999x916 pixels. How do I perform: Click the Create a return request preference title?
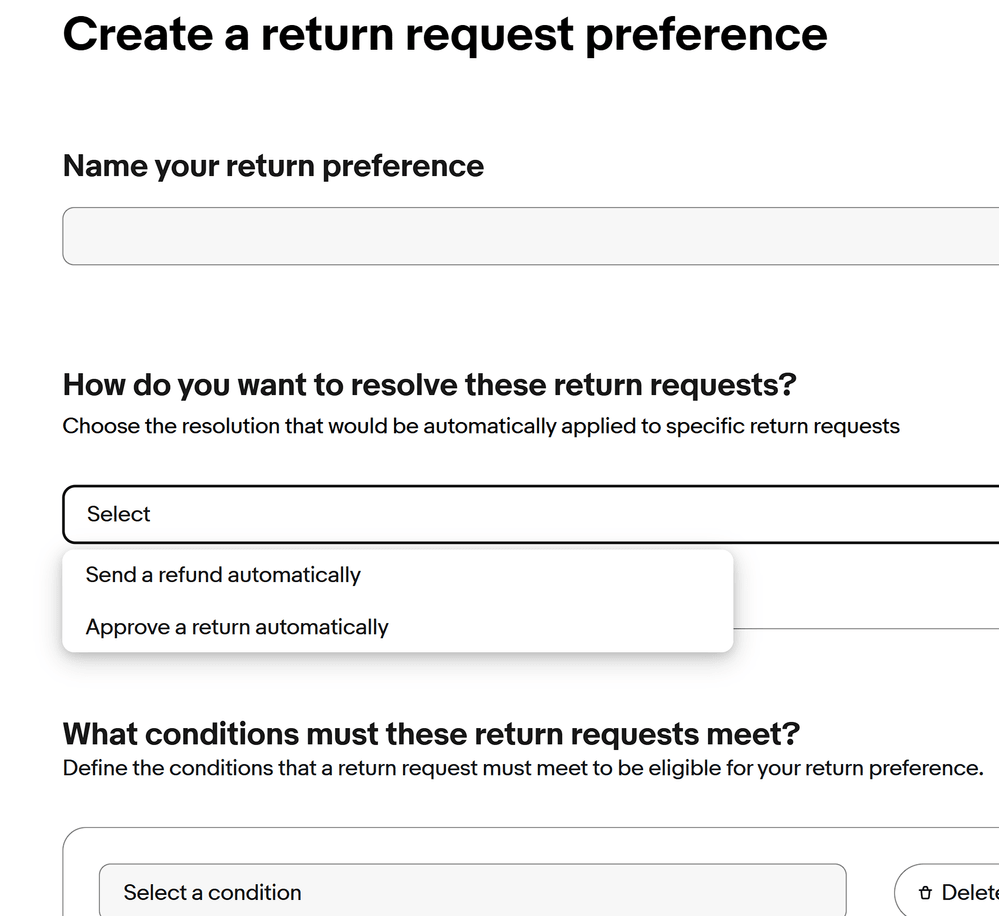(445, 34)
